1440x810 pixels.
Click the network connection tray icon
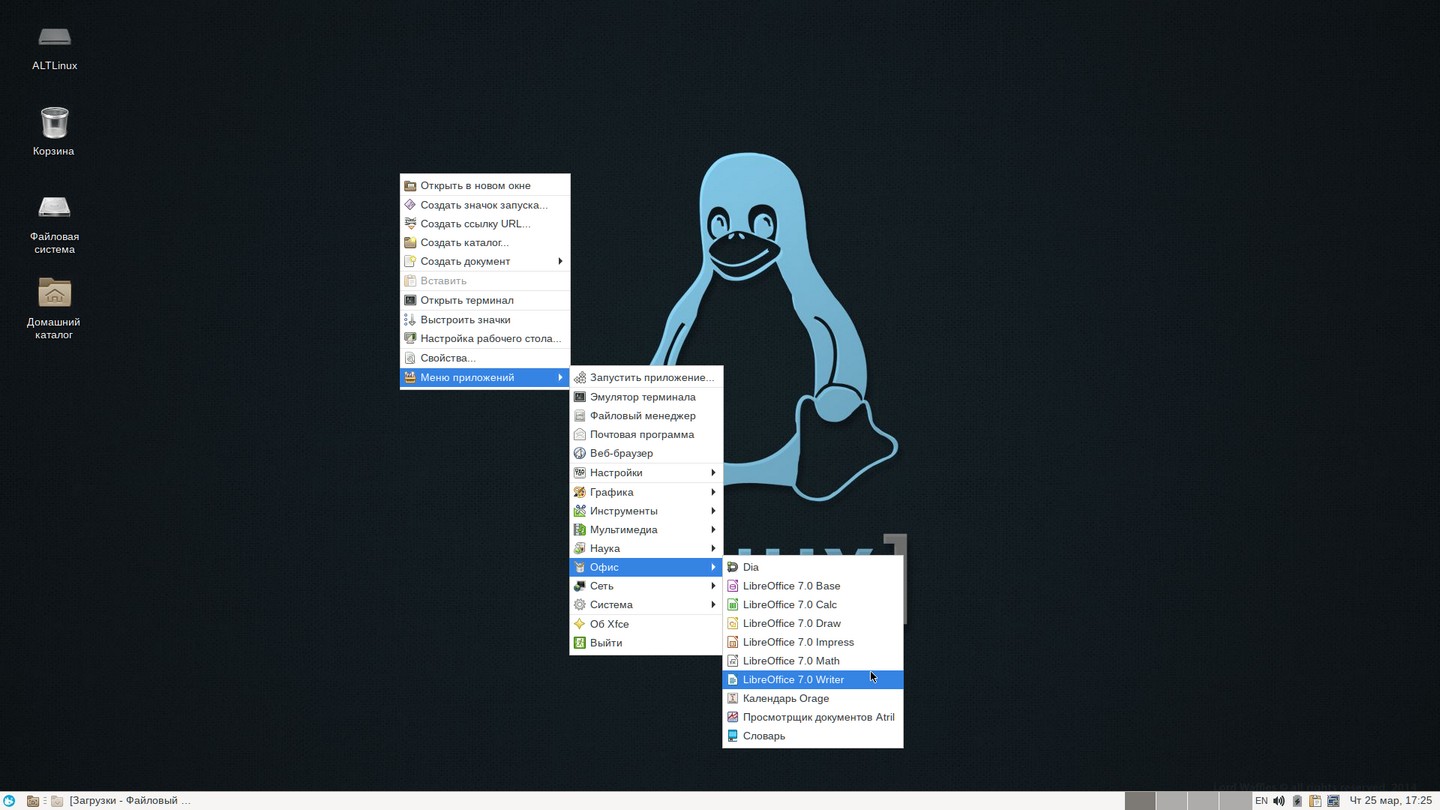1333,800
